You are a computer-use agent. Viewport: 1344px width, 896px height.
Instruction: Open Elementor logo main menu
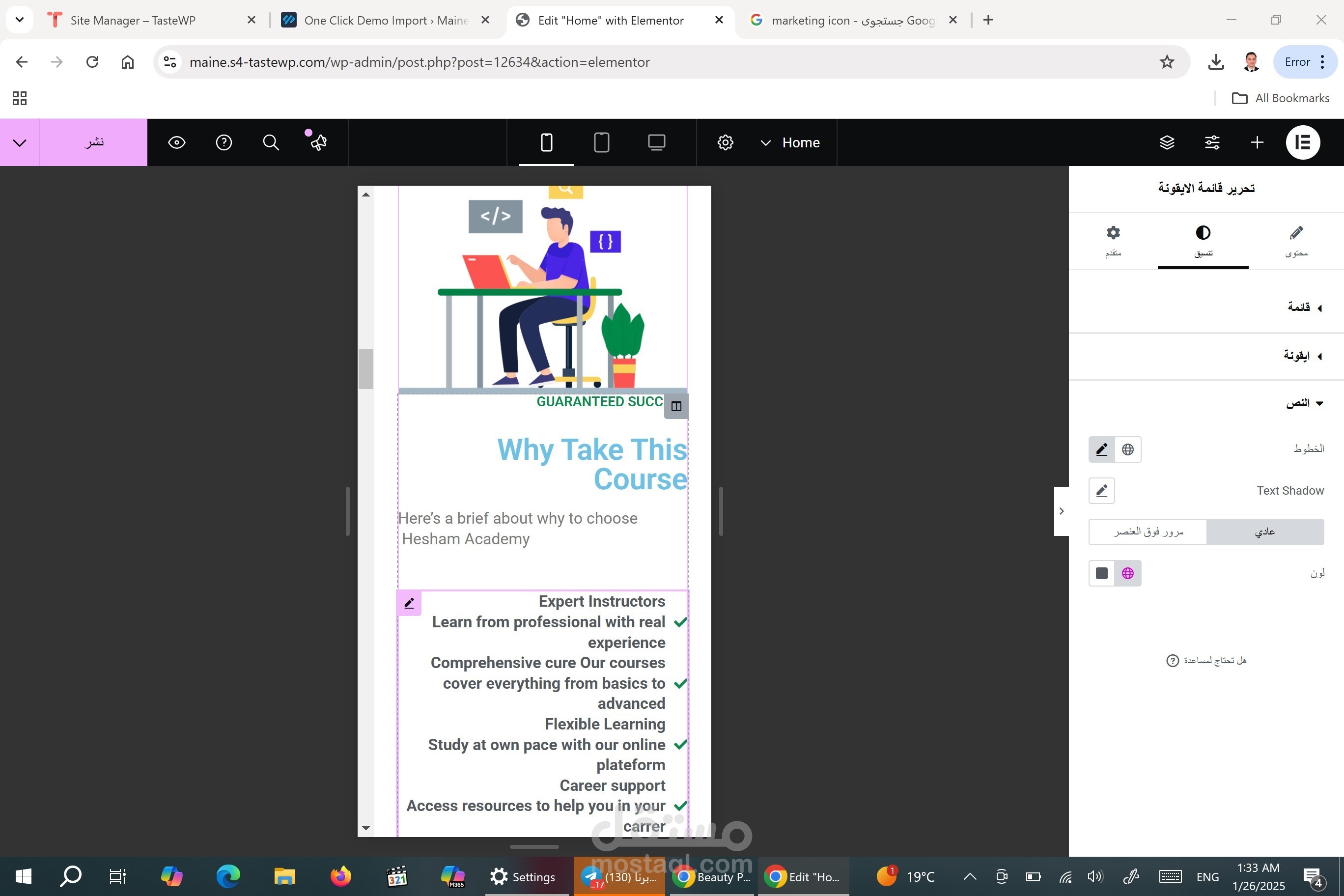pos(1302,142)
